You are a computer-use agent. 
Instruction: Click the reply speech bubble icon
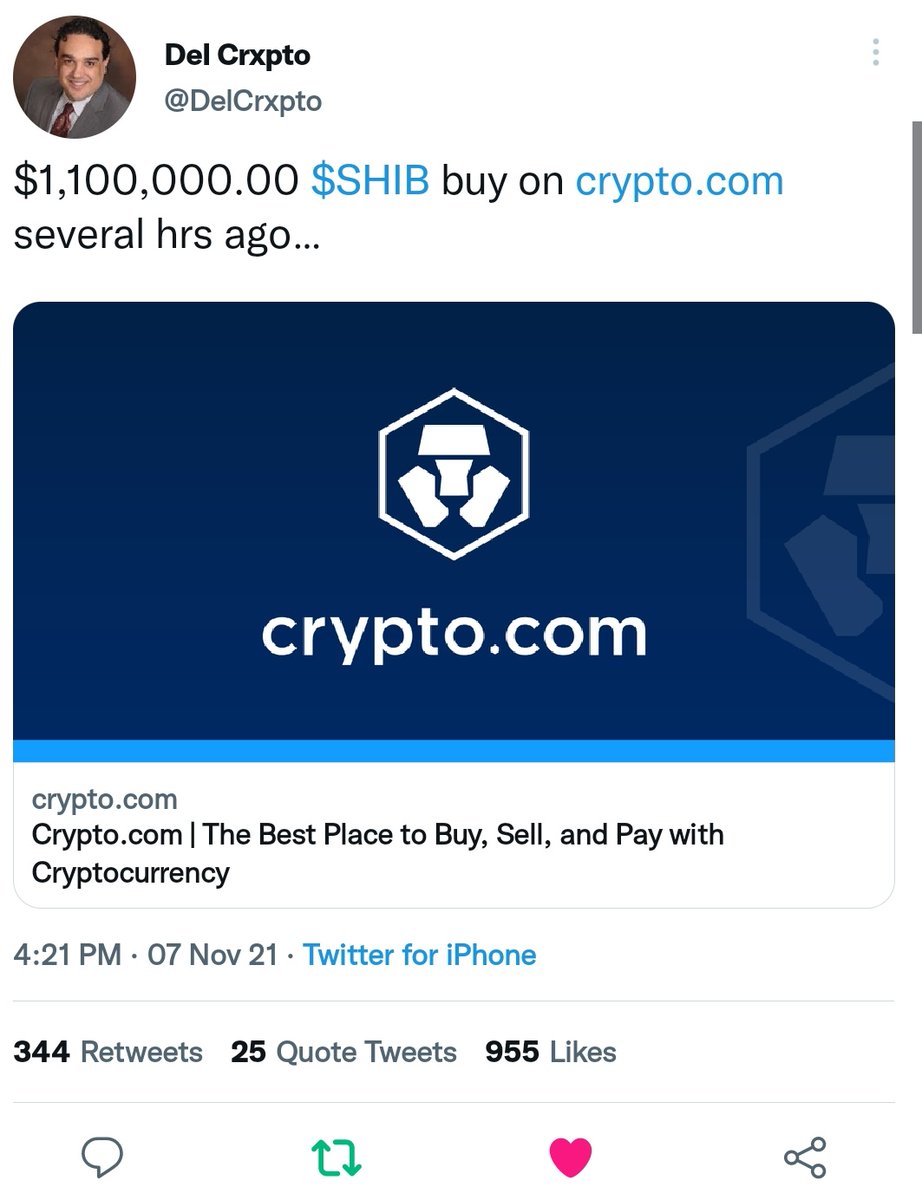click(x=101, y=1157)
